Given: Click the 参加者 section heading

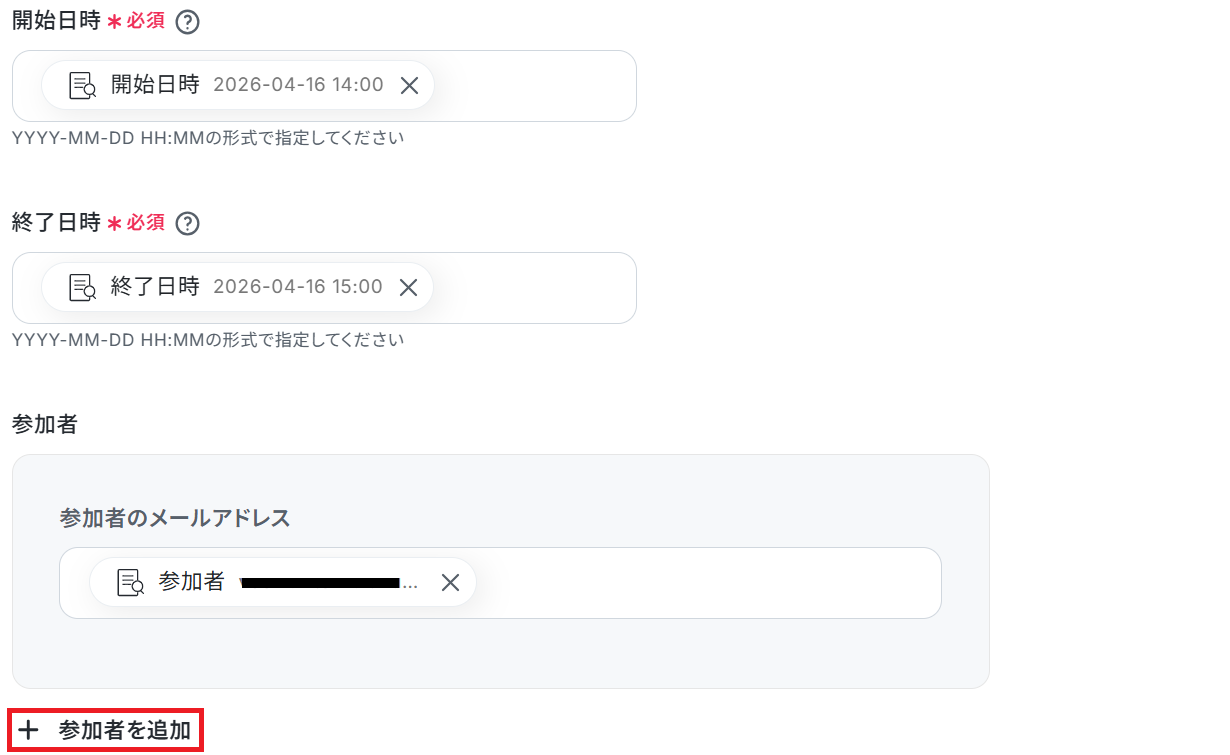Looking at the screenshot, I should click(x=45, y=424).
